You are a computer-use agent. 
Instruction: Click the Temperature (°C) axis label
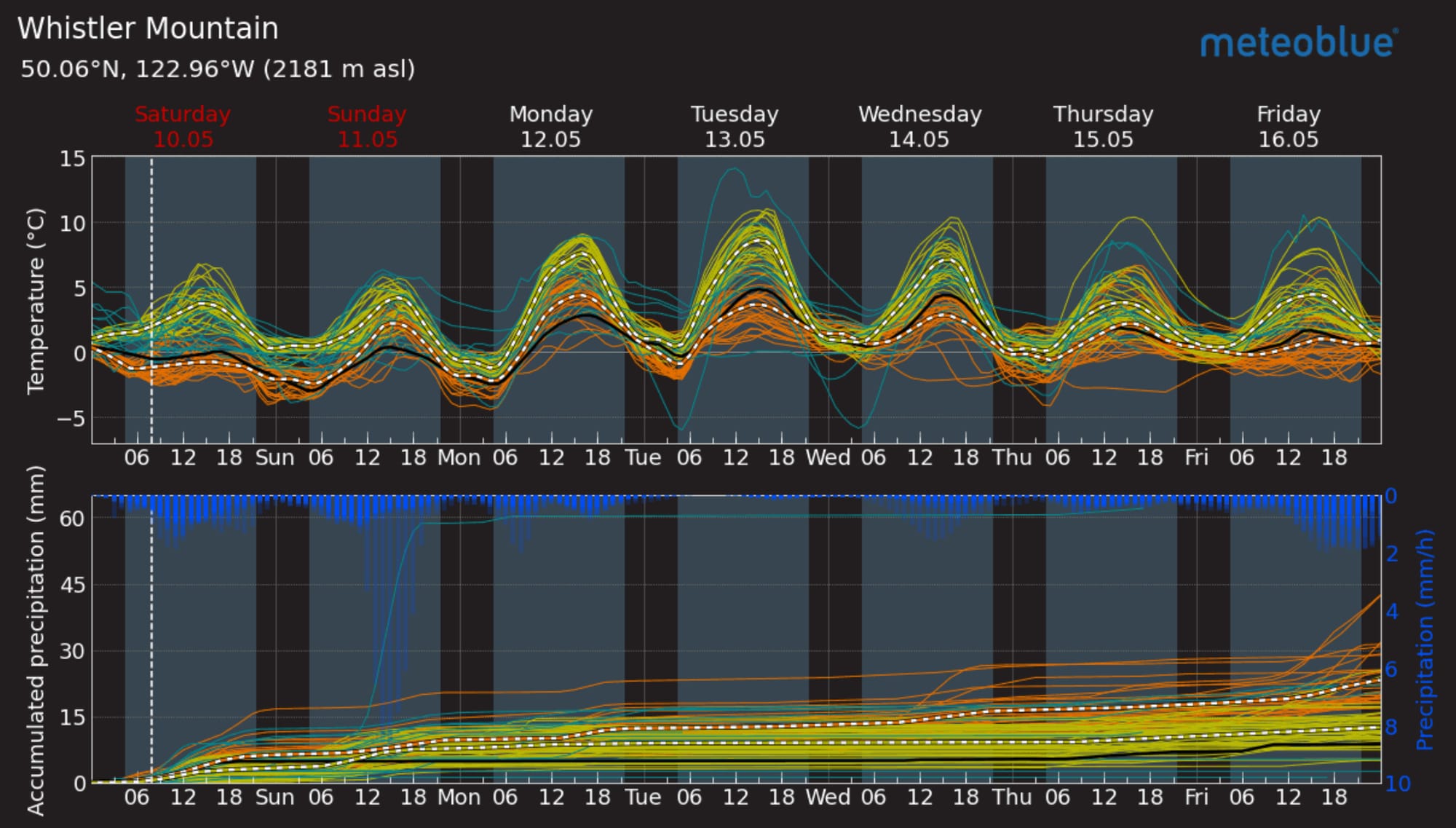[36, 301]
